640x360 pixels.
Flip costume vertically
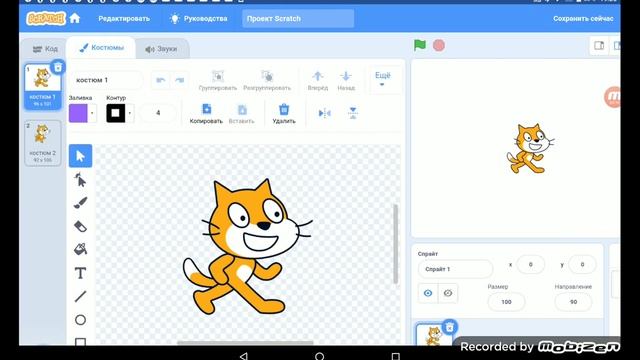coord(353,113)
